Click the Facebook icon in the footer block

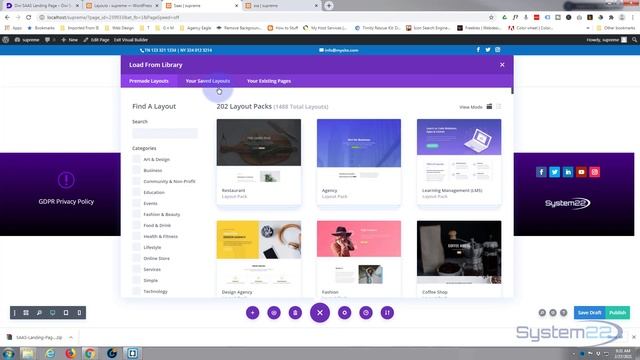pos(541,172)
